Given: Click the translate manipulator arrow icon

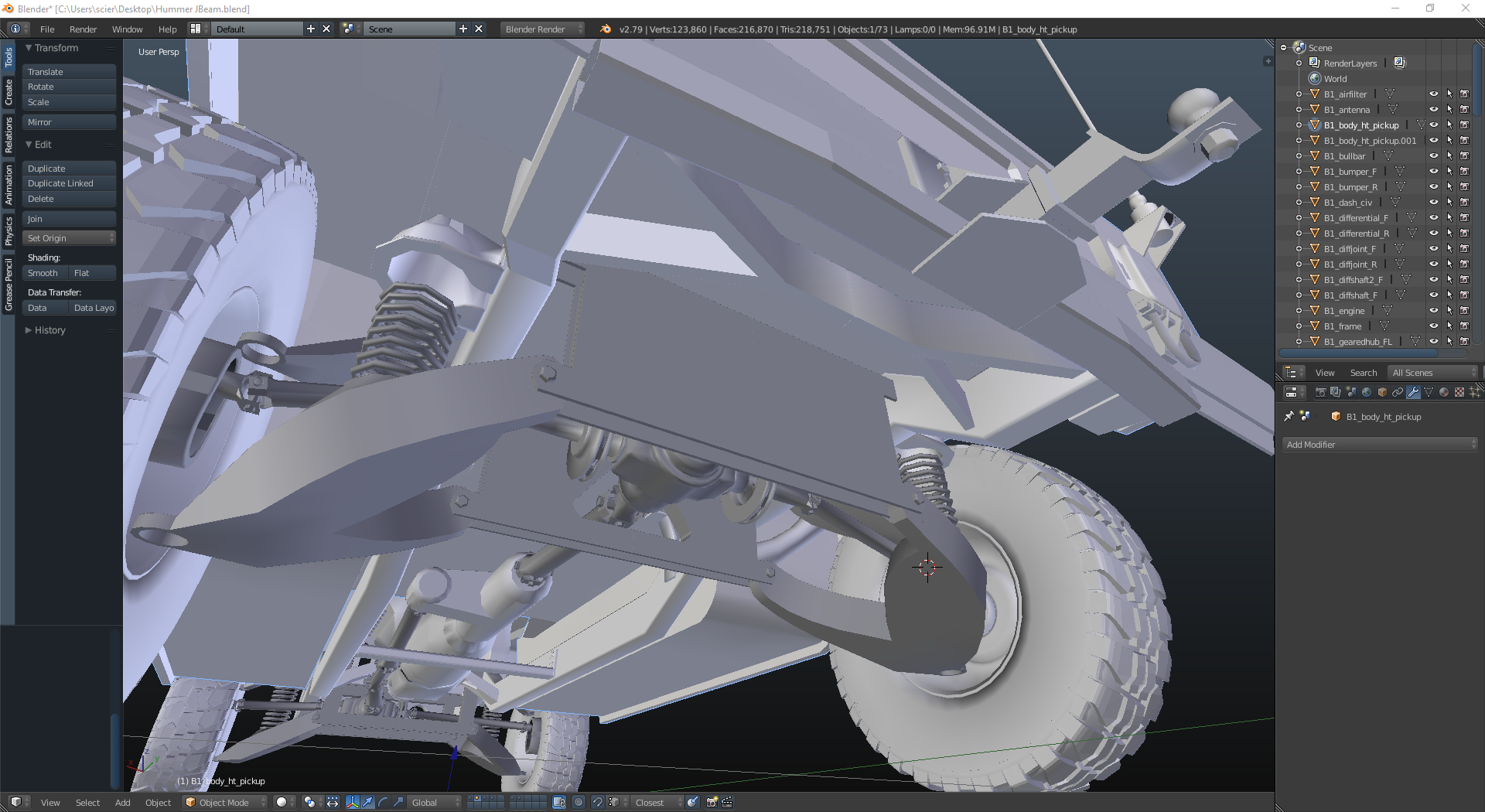Looking at the screenshot, I should point(367,803).
